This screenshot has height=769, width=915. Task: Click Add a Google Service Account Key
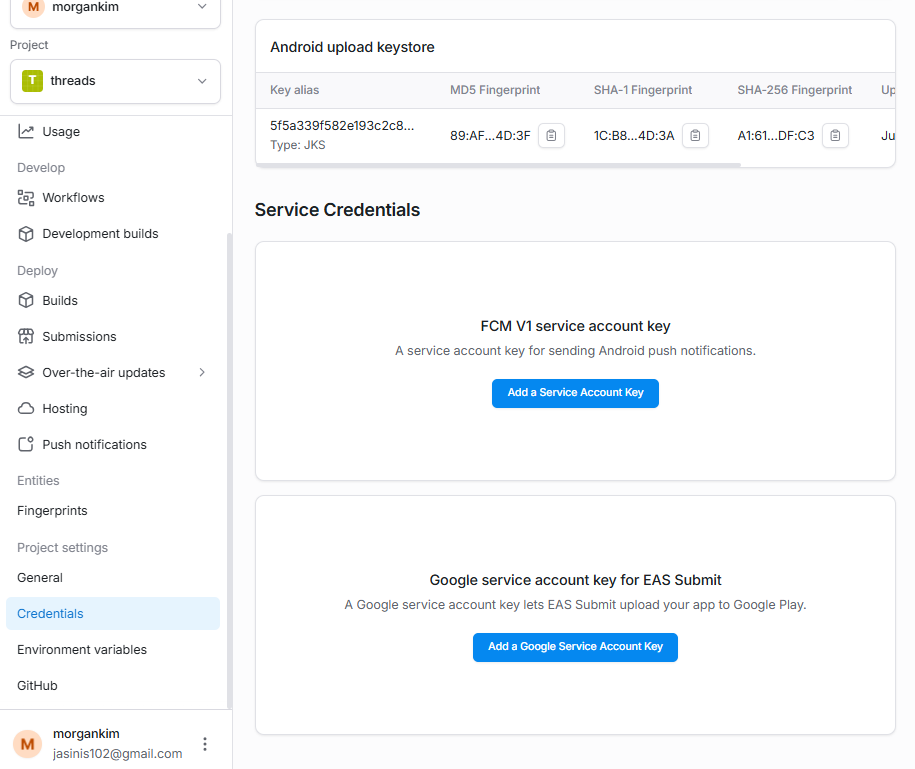tap(575, 647)
